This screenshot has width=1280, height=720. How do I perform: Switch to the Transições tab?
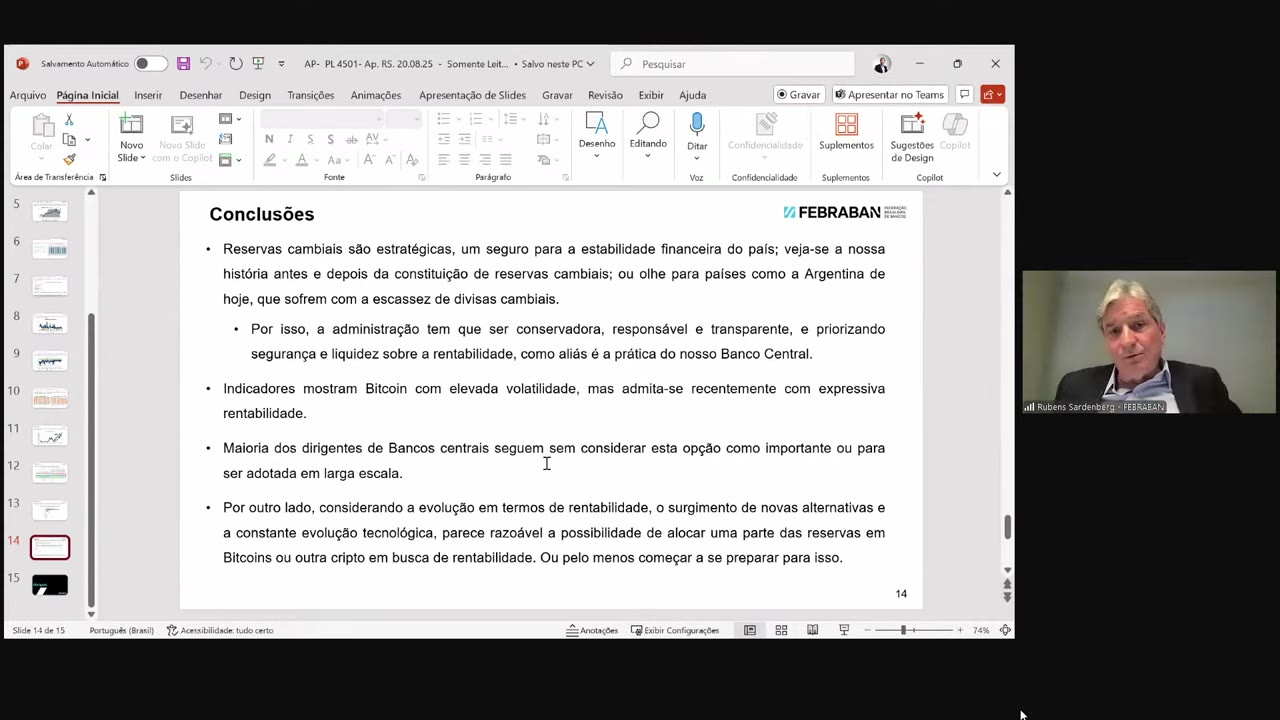point(311,95)
